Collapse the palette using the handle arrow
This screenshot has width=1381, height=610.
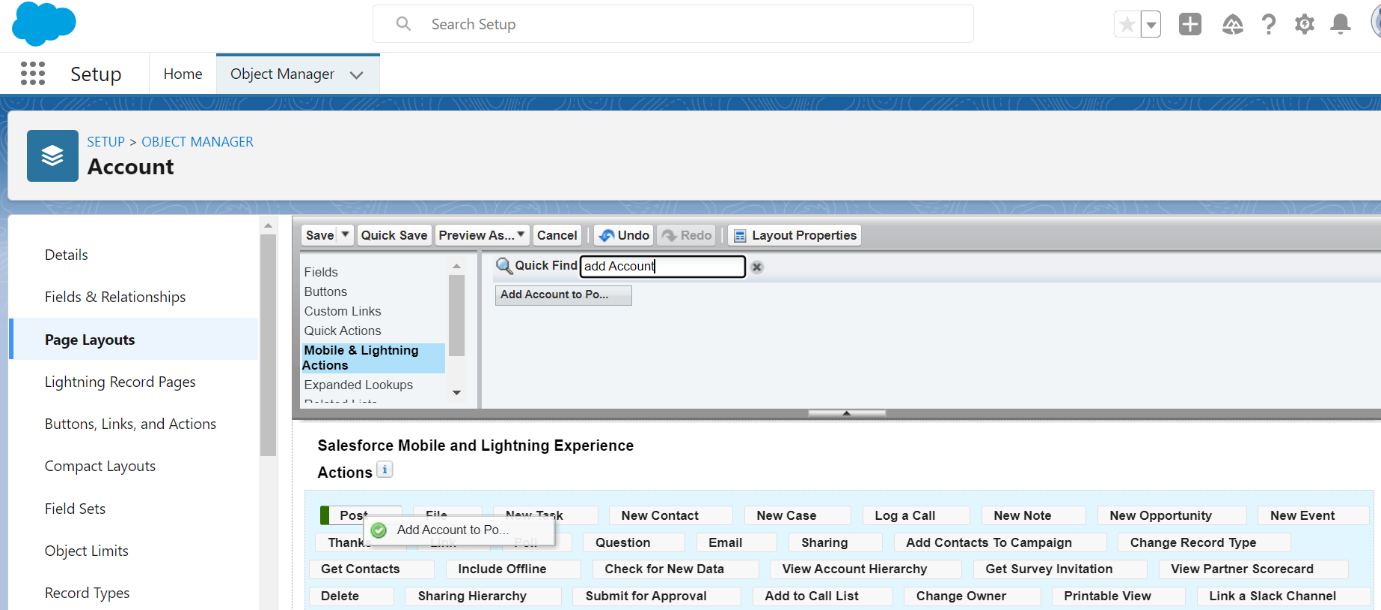tap(846, 413)
